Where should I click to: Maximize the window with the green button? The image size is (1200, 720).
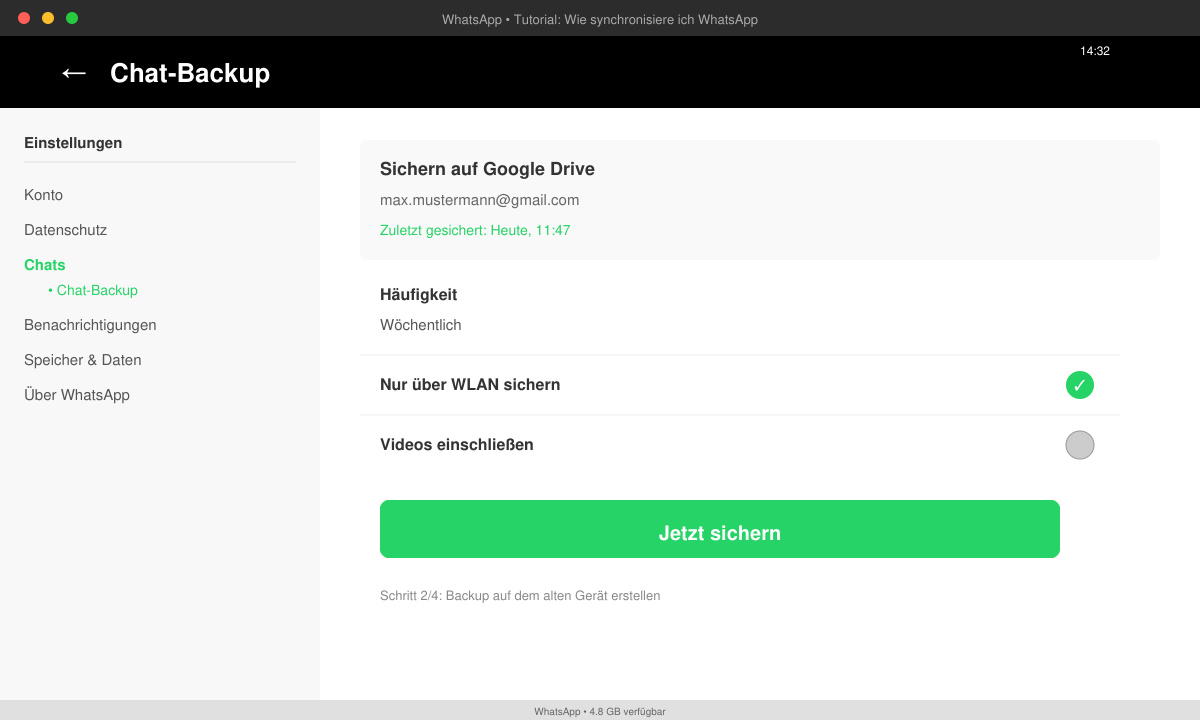click(72, 18)
